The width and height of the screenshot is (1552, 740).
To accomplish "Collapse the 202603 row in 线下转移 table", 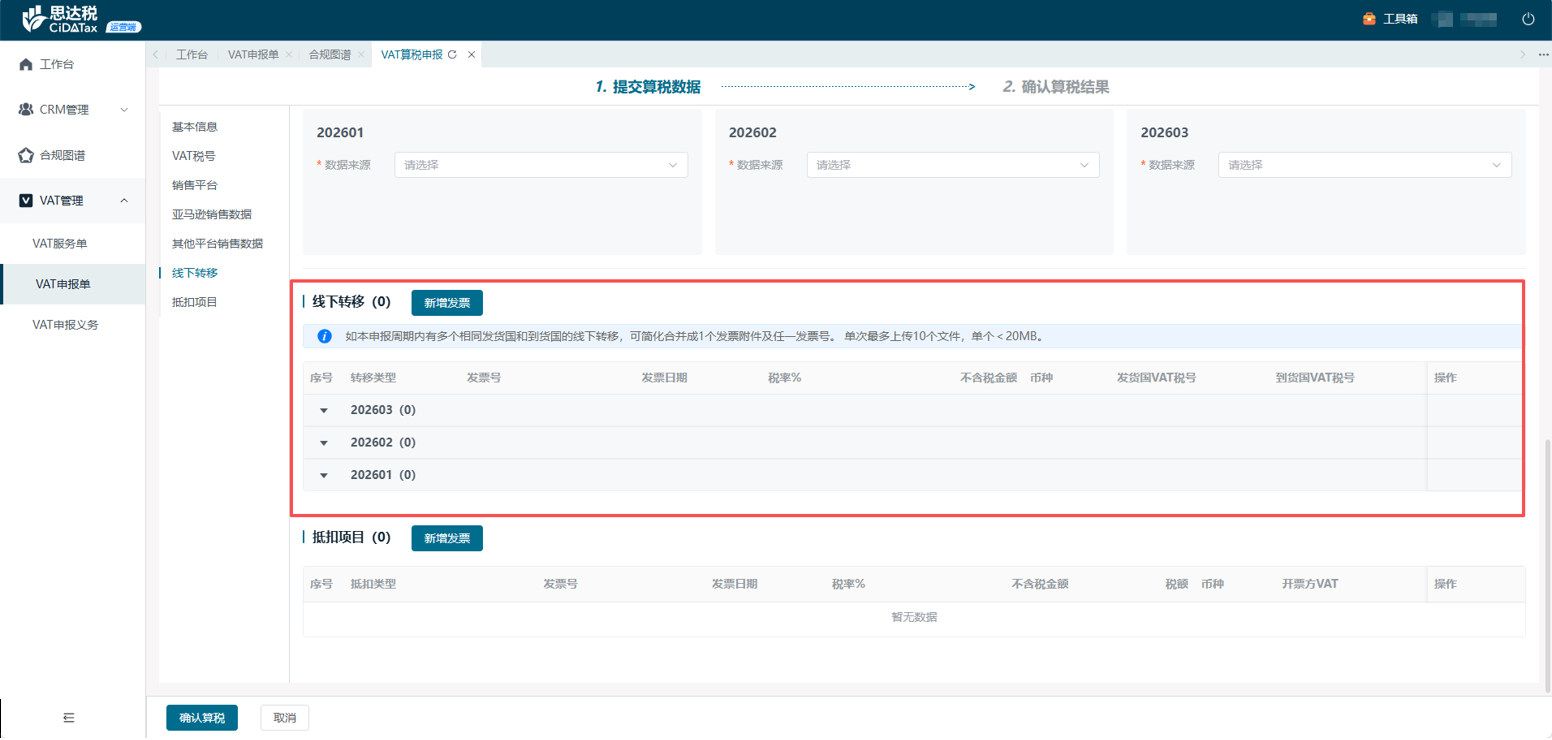I will [324, 411].
